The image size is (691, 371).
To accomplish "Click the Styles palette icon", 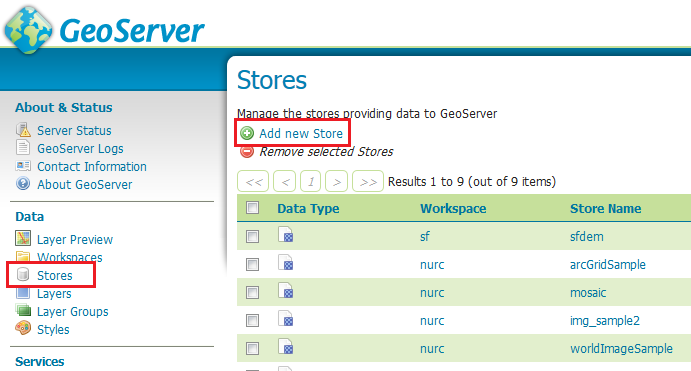I will [23, 329].
